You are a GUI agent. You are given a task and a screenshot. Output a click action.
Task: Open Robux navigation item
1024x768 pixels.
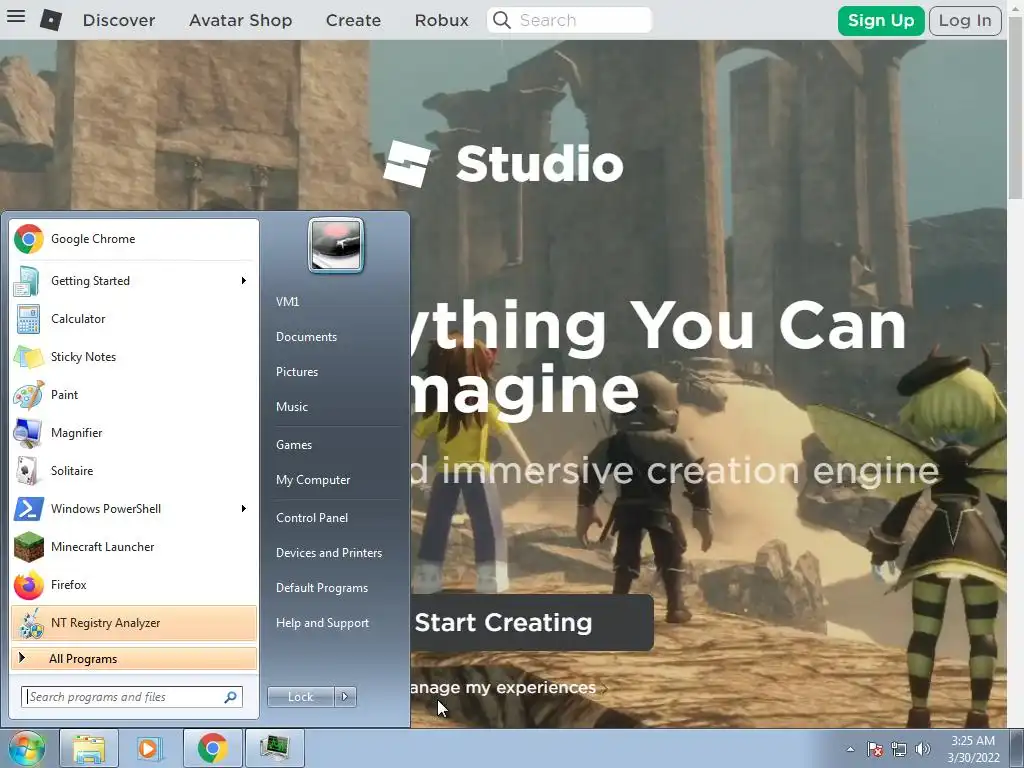point(441,20)
